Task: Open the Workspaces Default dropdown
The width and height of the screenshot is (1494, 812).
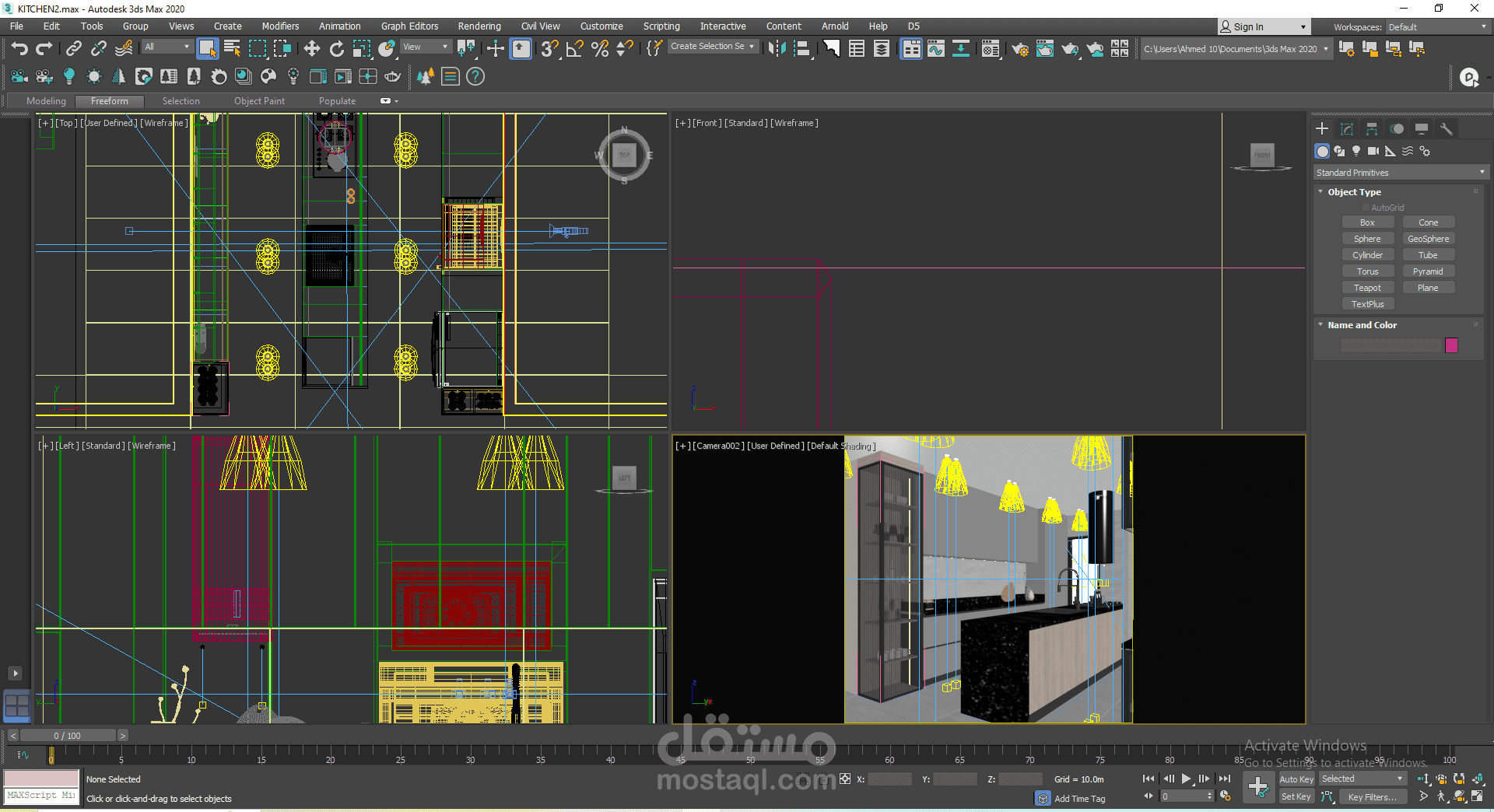Action: 1436,27
